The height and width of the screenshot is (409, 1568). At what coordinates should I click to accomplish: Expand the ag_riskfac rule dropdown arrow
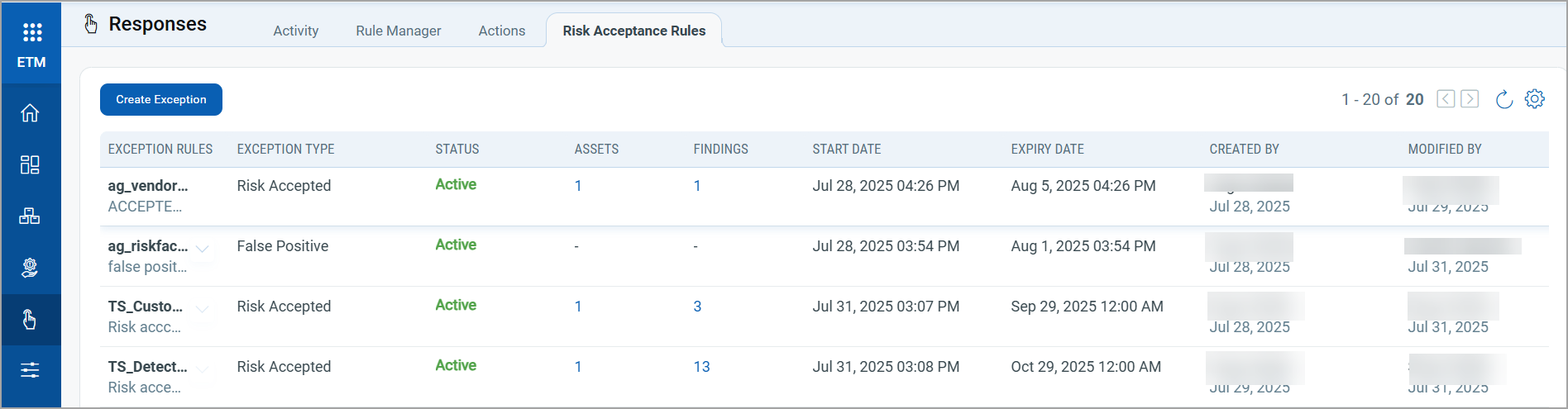click(x=203, y=248)
